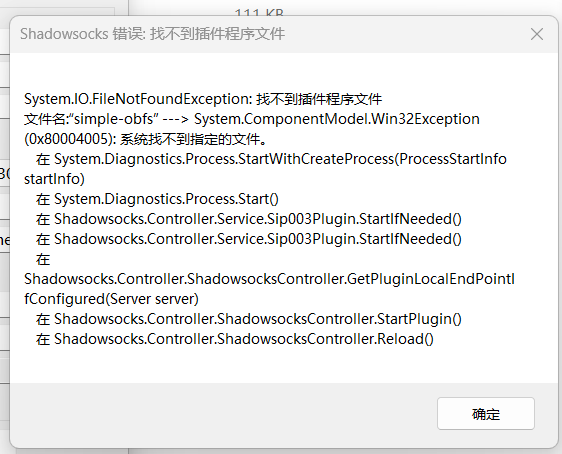Viewport: 562px width, 454px height.
Task: Click the 111 KB file size behind dialog
Action: point(259,12)
